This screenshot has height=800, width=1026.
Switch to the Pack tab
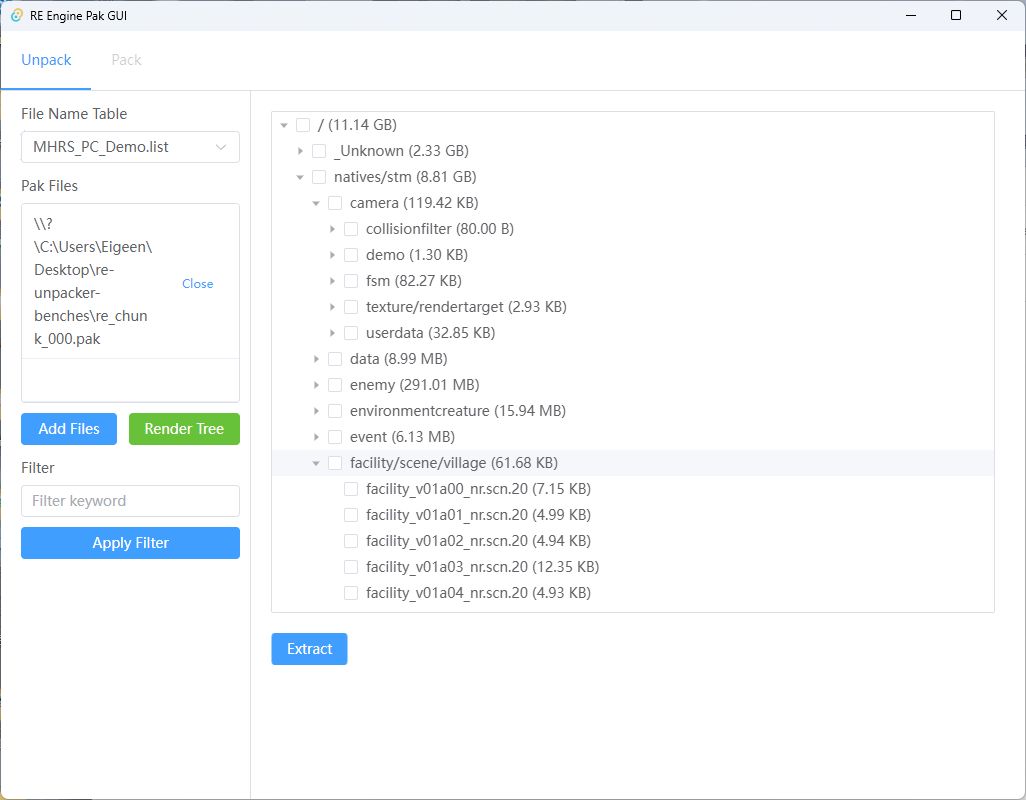tap(126, 59)
